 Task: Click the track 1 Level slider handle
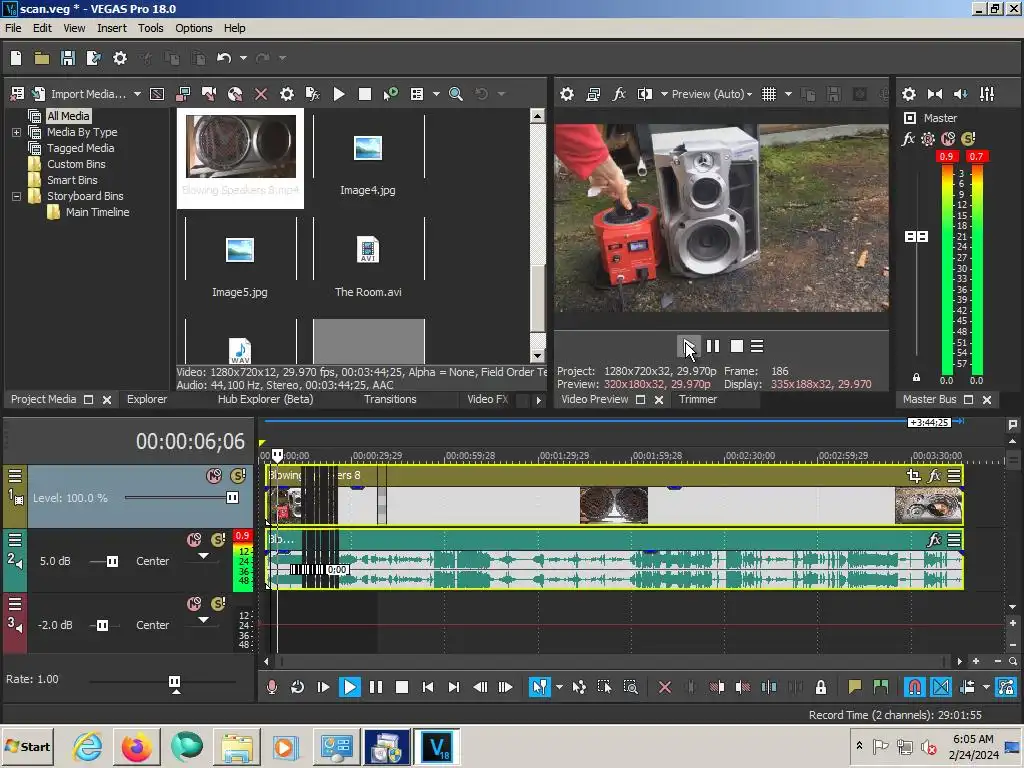point(232,497)
